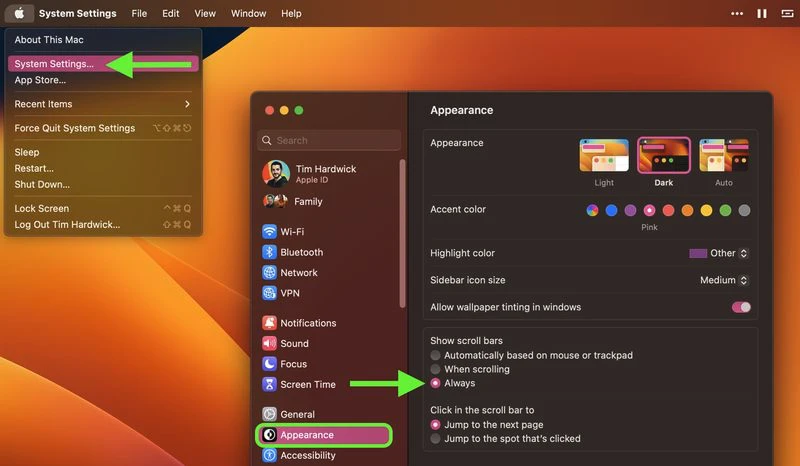The height and width of the screenshot is (466, 800).
Task: Select Jump to the spot that's clicked
Action: click(435, 438)
